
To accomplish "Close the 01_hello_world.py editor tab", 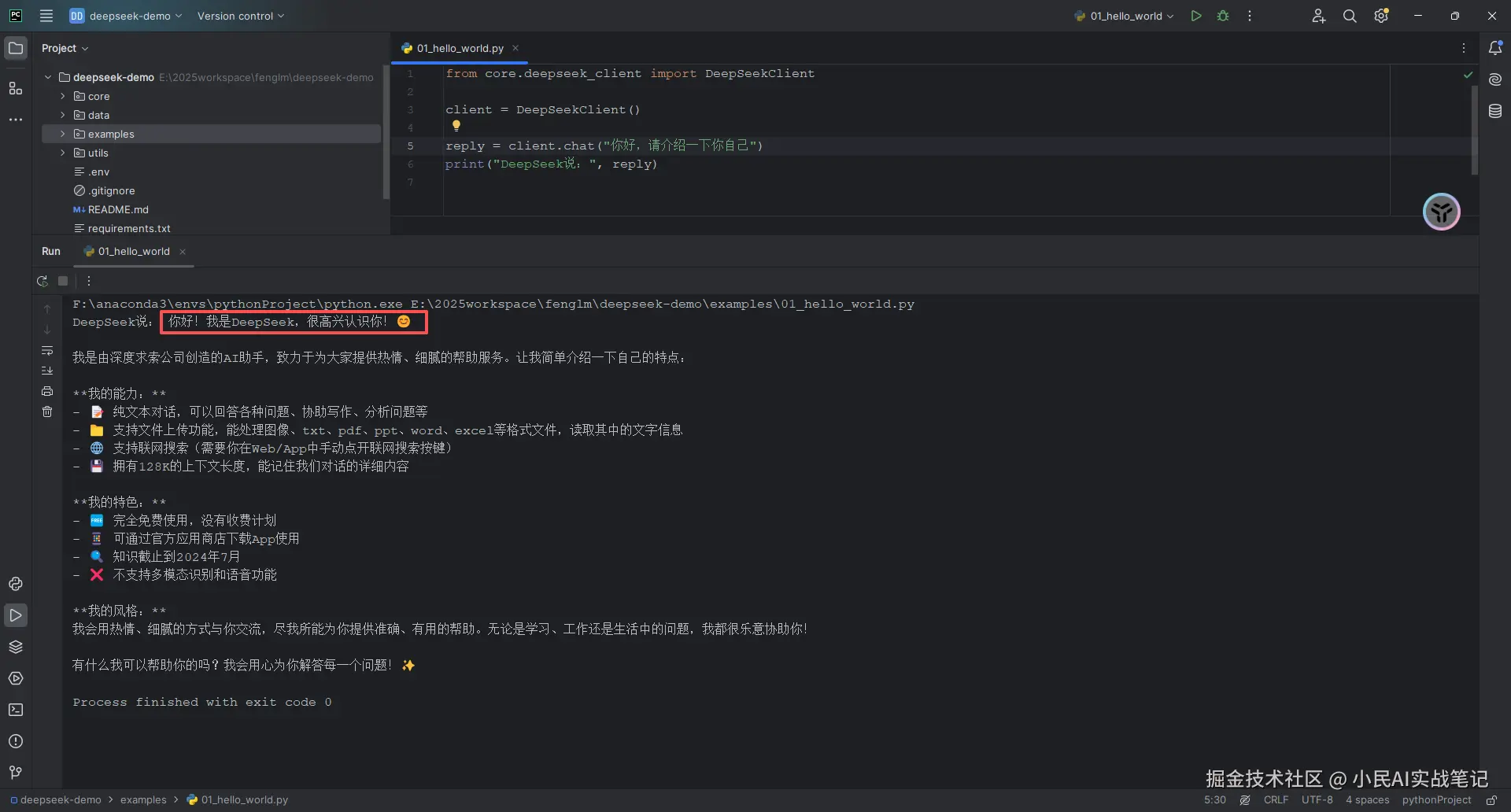I will coord(515,48).
